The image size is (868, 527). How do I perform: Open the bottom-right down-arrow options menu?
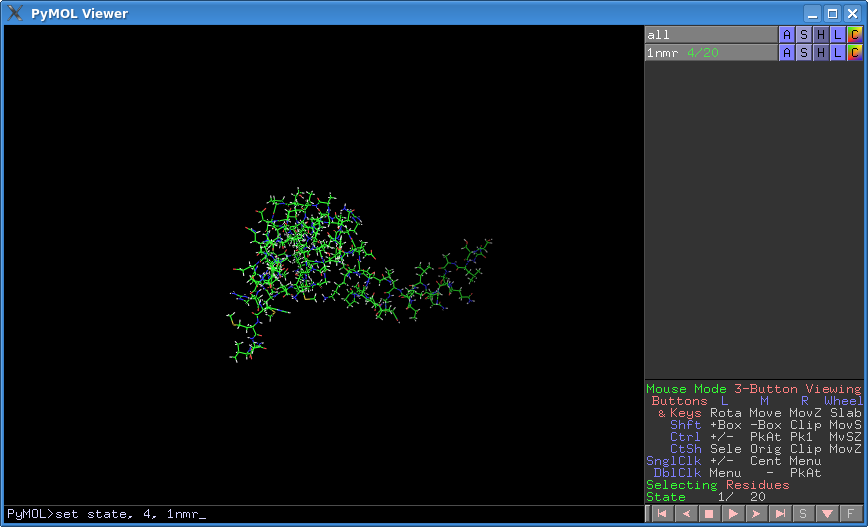(x=827, y=514)
